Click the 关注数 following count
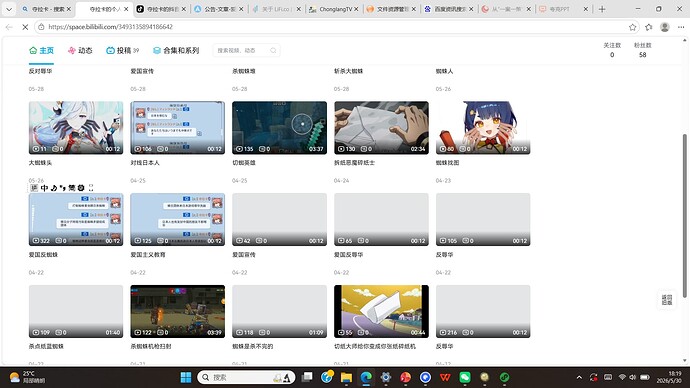 [612, 50]
